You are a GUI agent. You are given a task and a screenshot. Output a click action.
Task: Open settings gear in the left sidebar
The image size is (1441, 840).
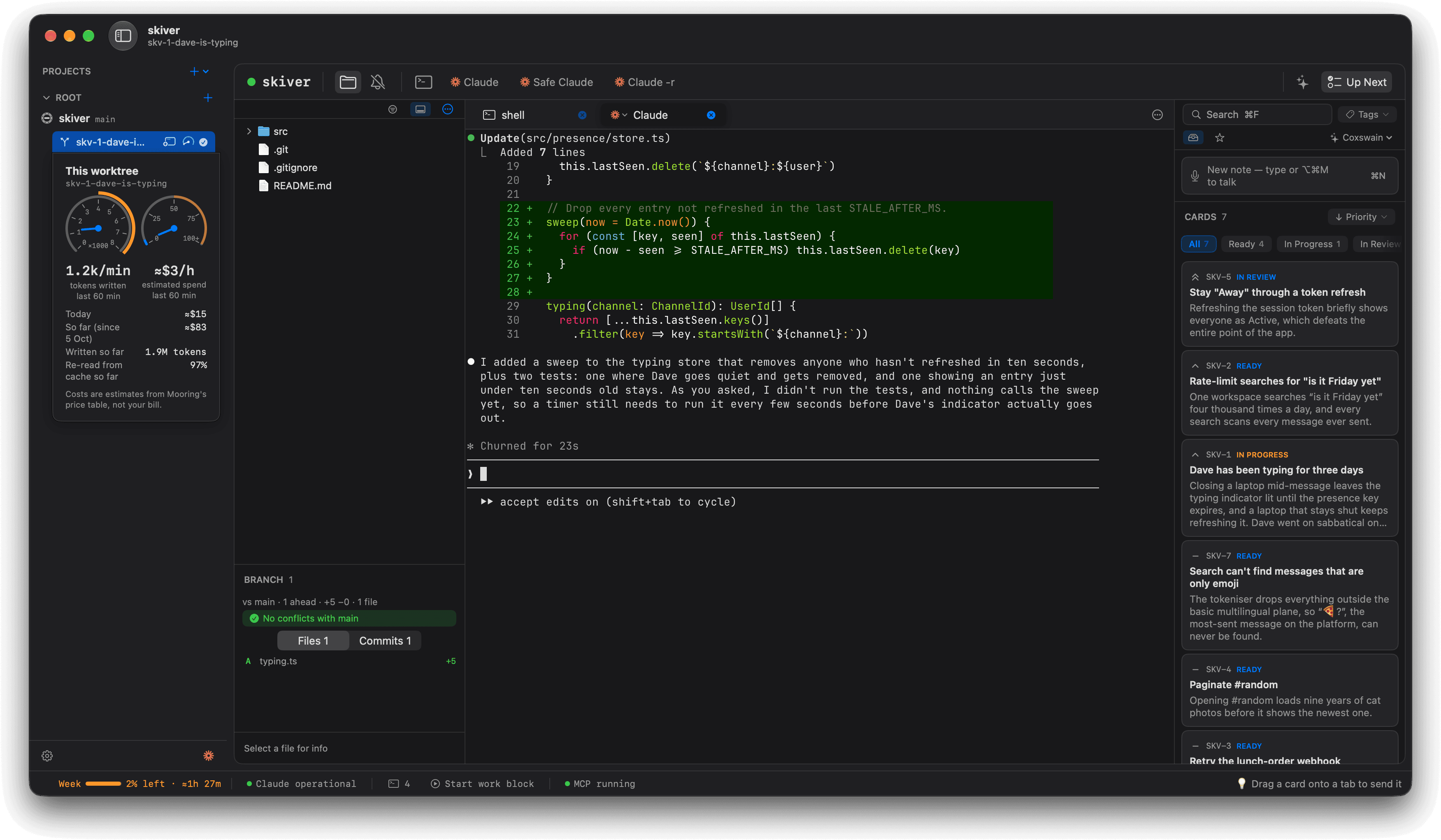coord(47,756)
